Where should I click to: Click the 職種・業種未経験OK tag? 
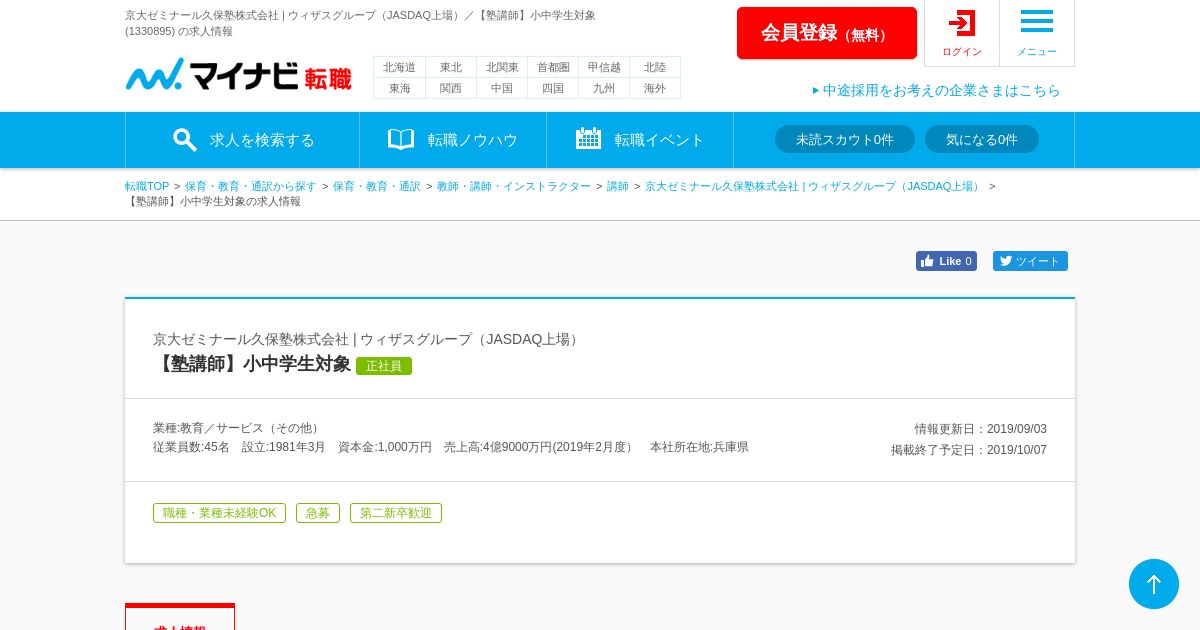[x=219, y=513]
